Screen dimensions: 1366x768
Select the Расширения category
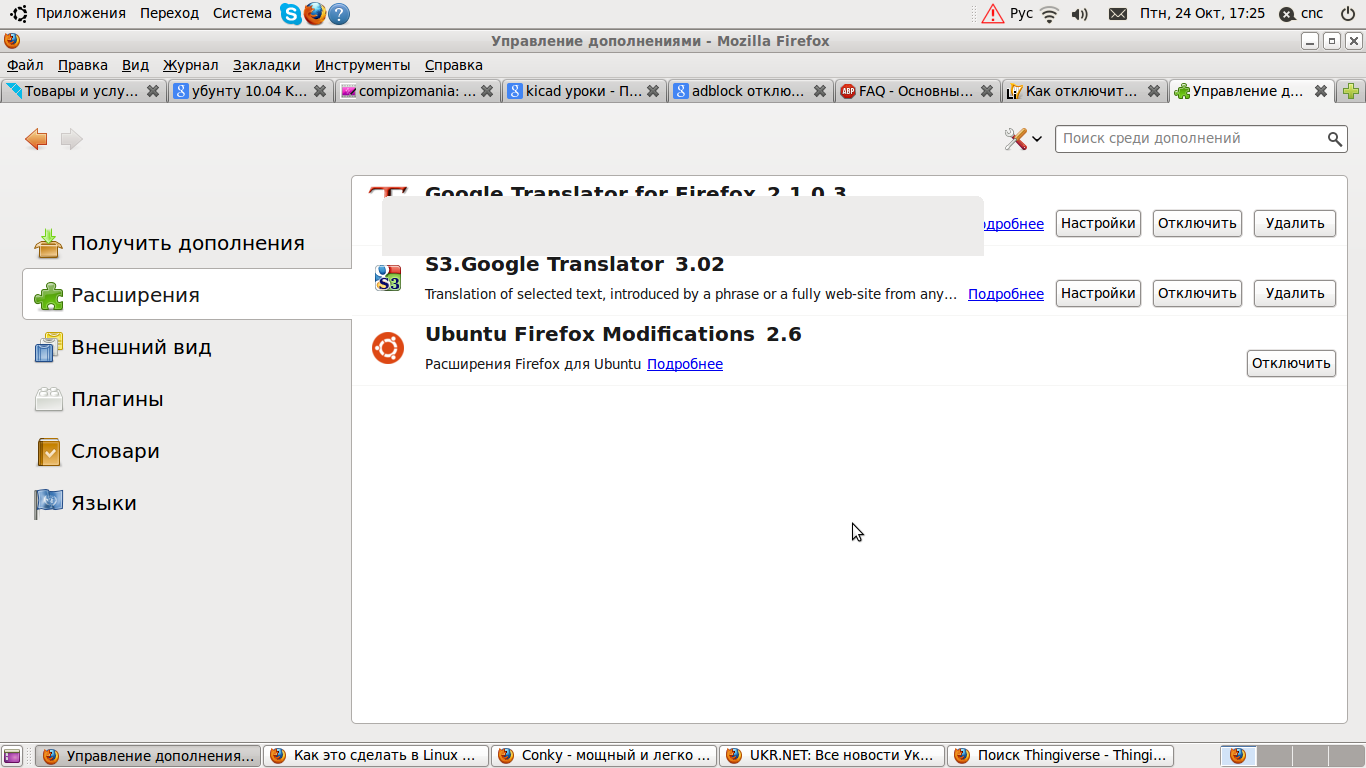(x=187, y=295)
